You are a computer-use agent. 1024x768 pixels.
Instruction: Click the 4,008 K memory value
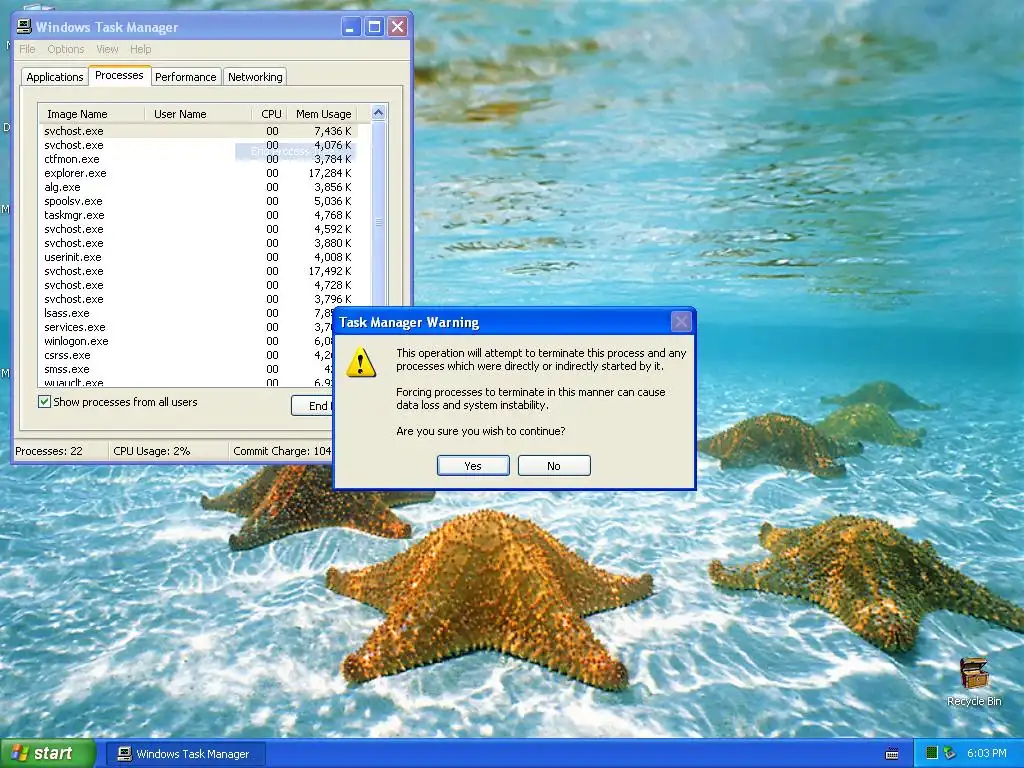point(332,257)
